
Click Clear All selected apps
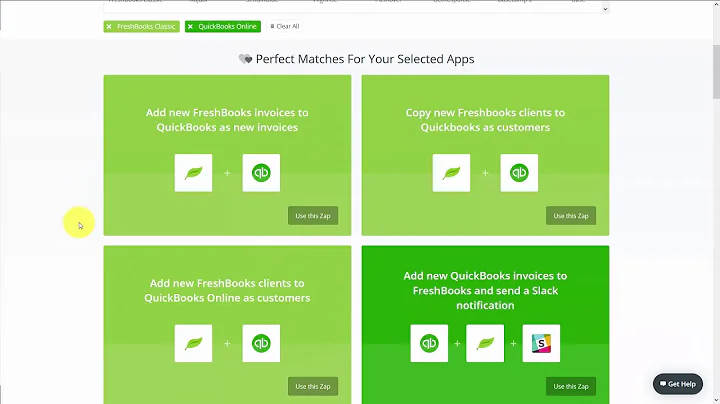(285, 27)
